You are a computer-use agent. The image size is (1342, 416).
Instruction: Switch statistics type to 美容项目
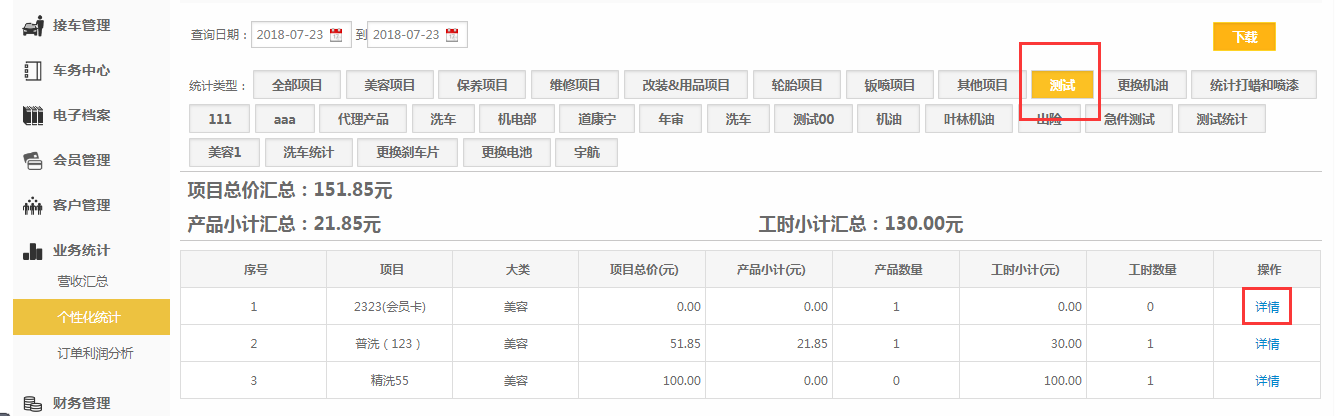pyautogui.click(x=390, y=85)
